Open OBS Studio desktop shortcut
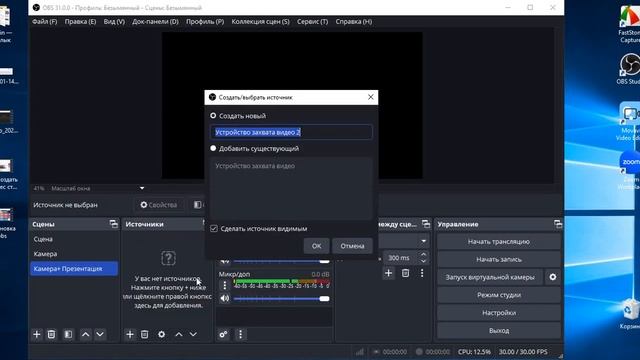 [x=630, y=69]
